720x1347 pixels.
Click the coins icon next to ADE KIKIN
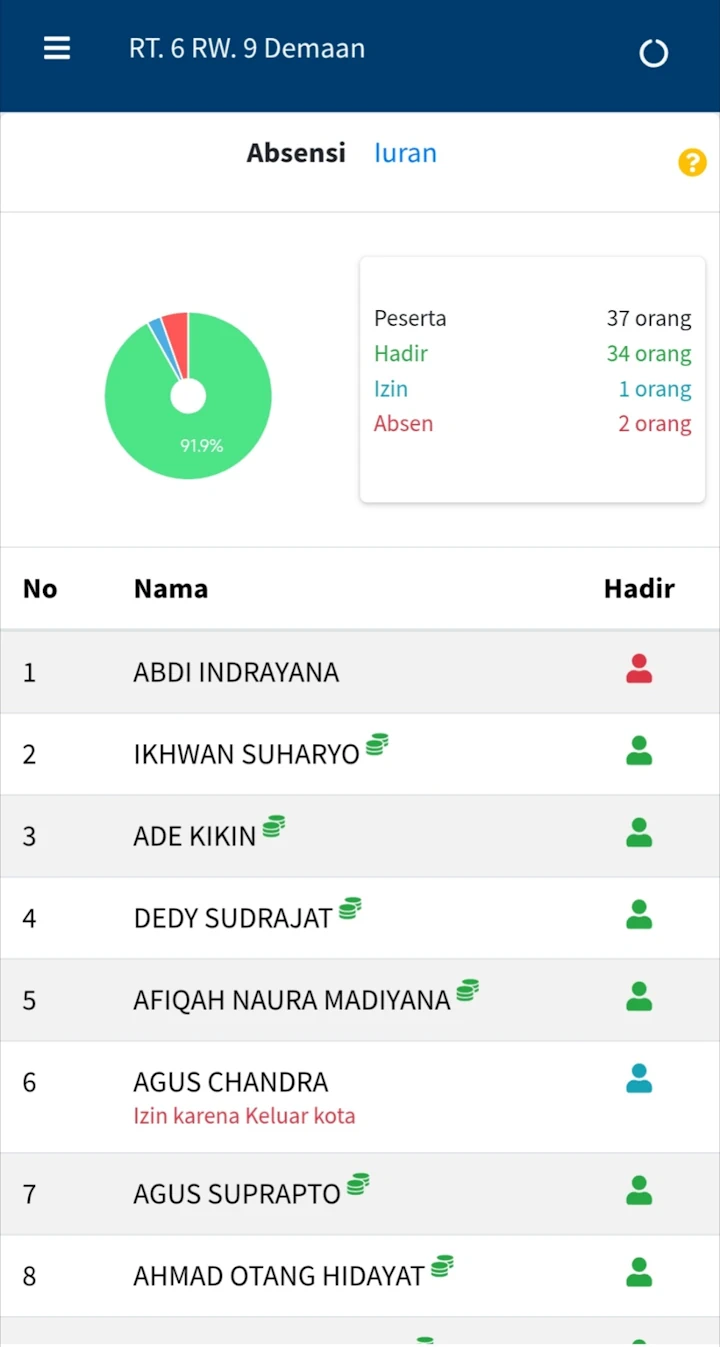(273, 826)
